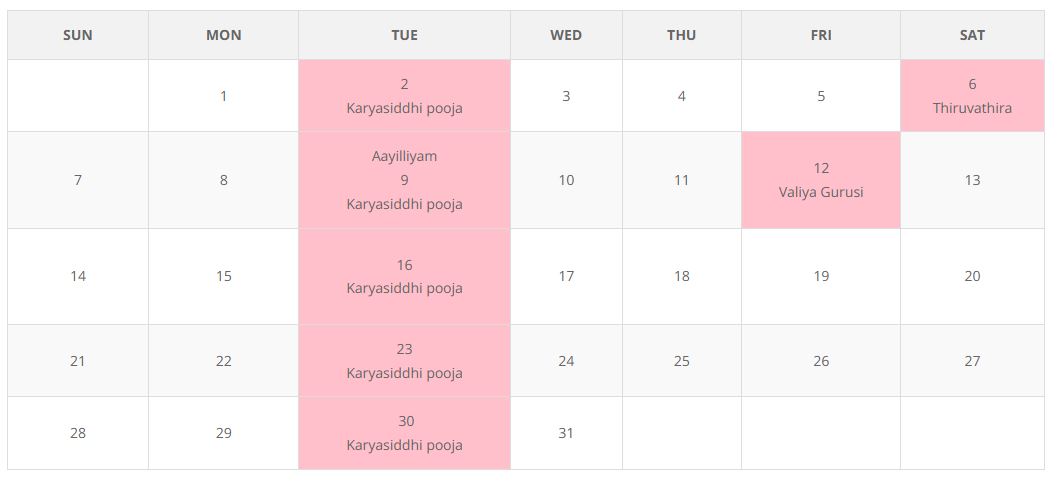The image size is (1057, 481).
Task: Click date 5 on Friday
Action: 820,96
